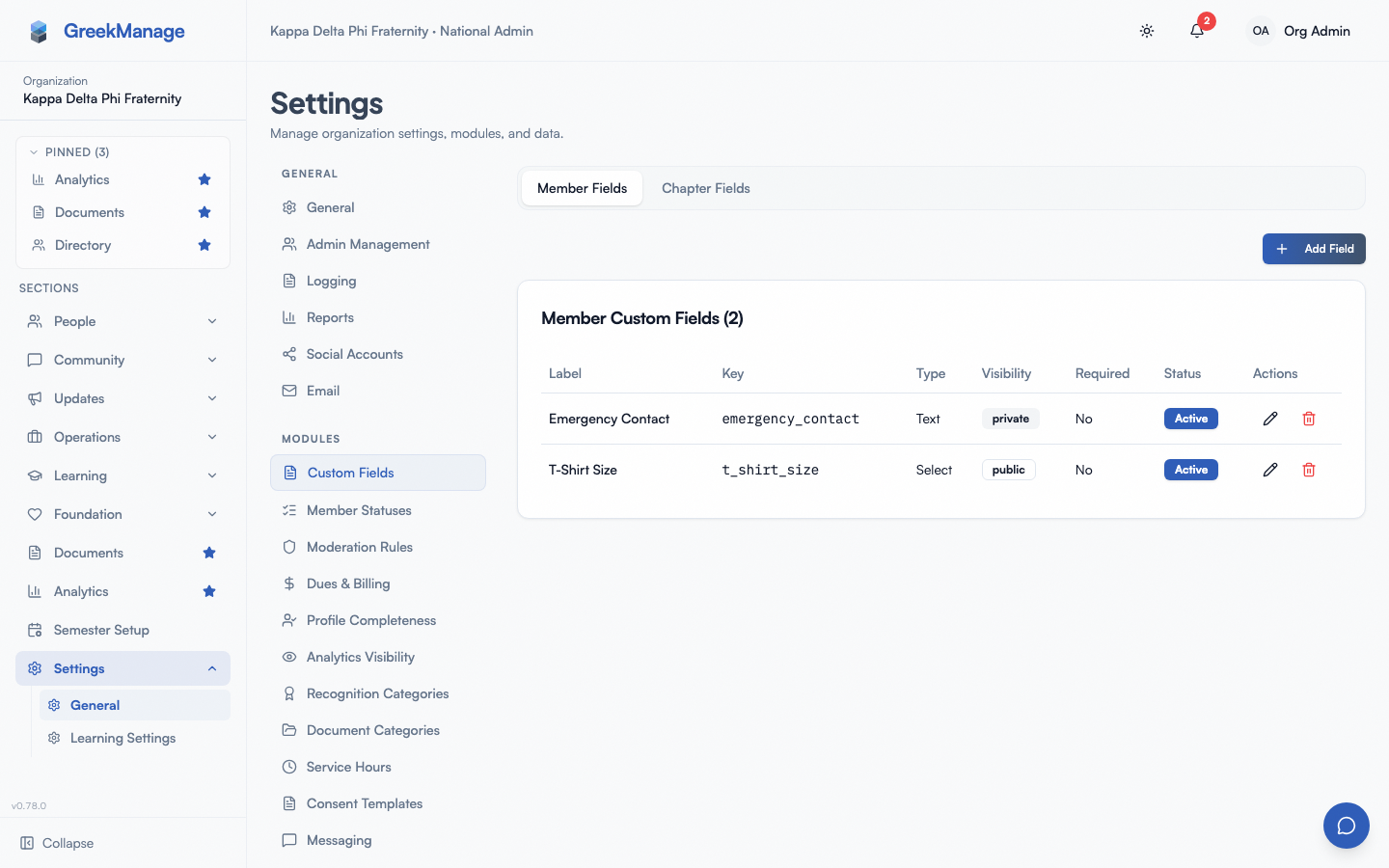The height and width of the screenshot is (868, 1389).
Task: Edit the Emergency Contact field pencil icon
Action: click(1270, 419)
